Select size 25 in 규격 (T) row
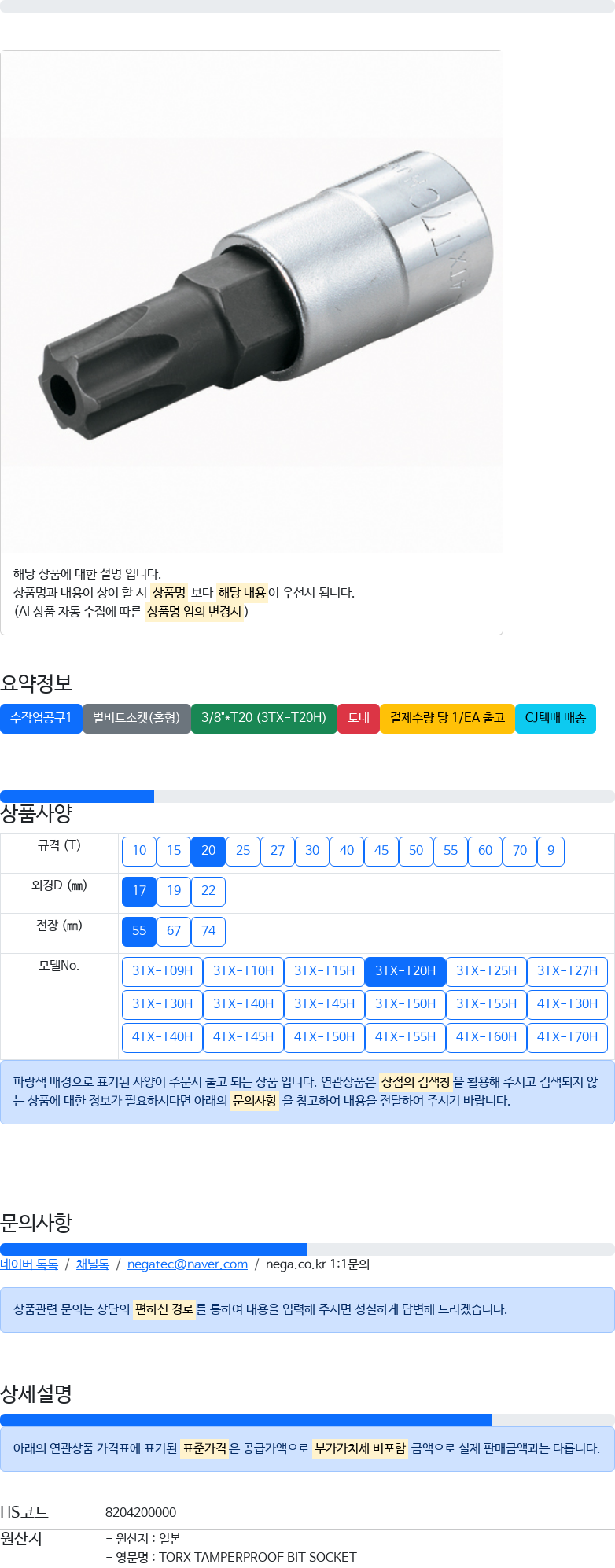The image size is (615, 1568). (x=243, y=851)
